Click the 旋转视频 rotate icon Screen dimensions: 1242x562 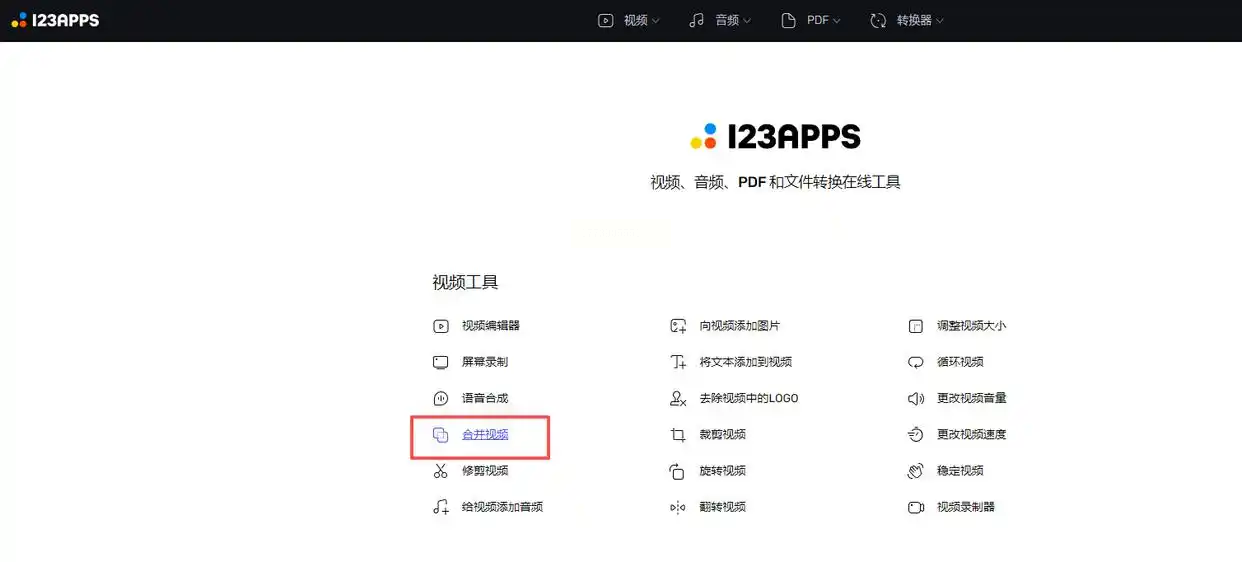(x=678, y=471)
